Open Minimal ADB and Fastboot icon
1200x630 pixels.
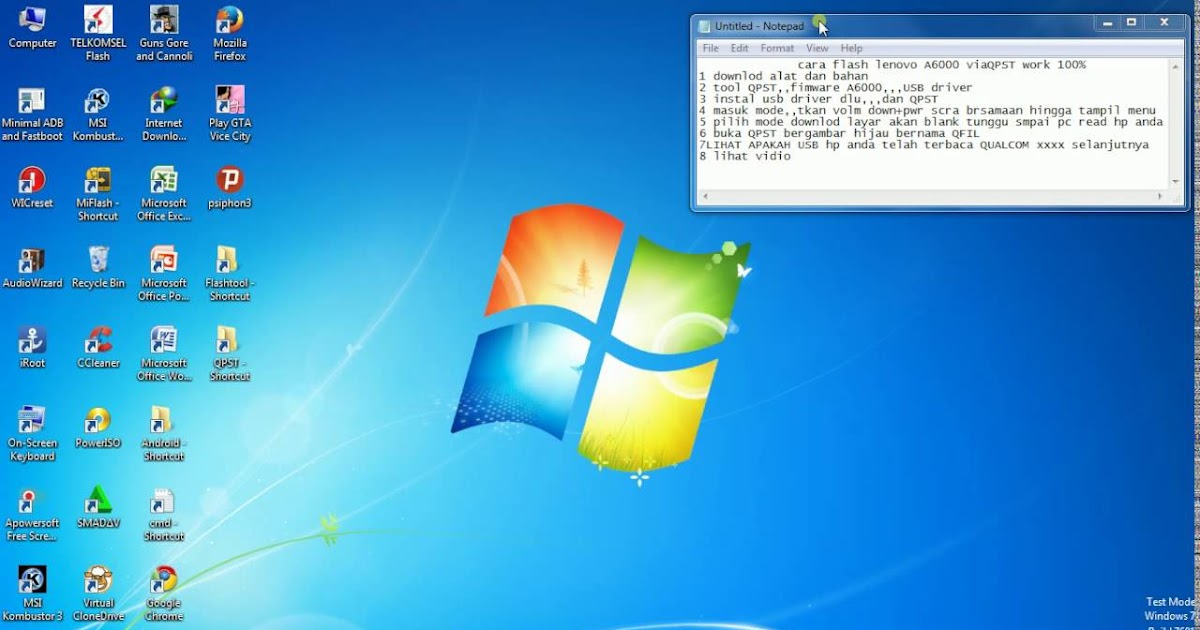(x=32, y=114)
